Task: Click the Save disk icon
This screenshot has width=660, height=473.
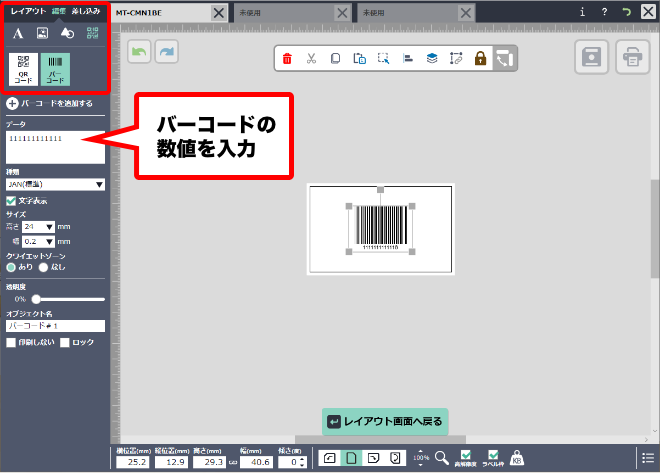Action: click(x=591, y=57)
